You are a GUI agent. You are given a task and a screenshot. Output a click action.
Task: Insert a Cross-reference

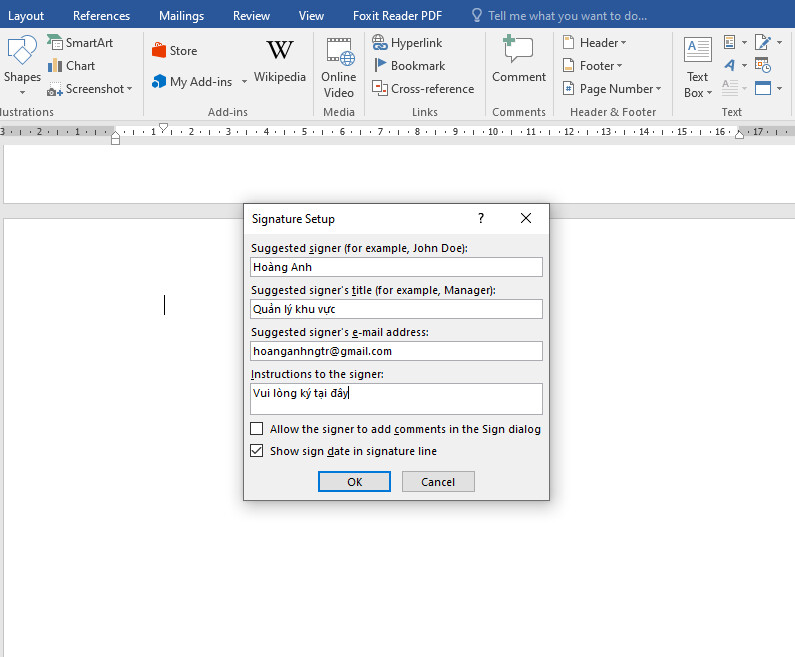point(423,89)
